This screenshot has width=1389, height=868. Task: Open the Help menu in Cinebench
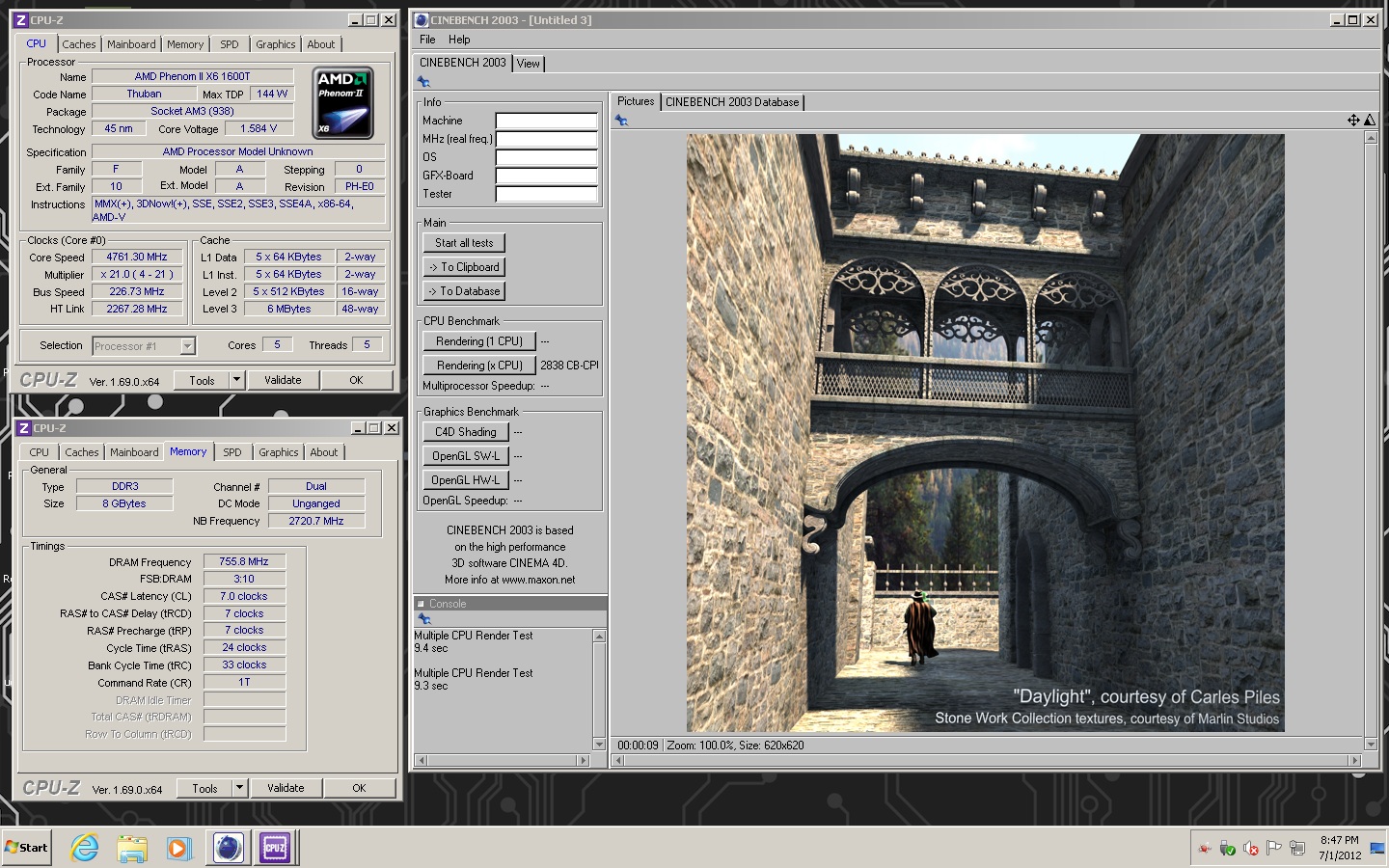(459, 40)
